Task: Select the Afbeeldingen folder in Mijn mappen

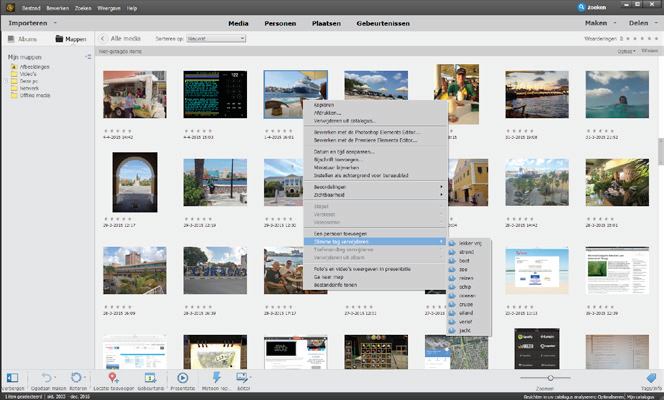Action: [32, 68]
